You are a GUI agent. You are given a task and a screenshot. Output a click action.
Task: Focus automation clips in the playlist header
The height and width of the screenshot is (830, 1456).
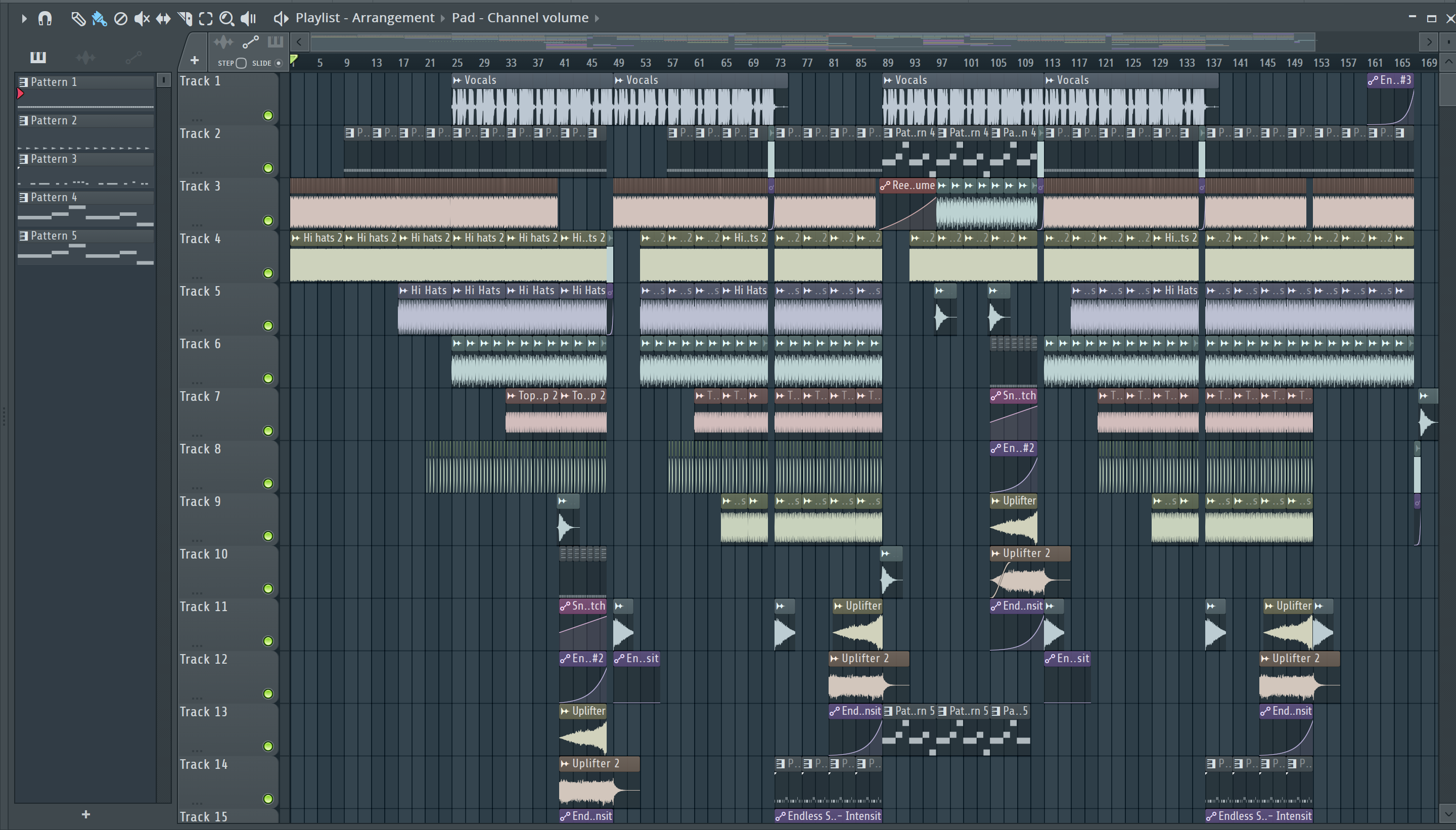point(250,42)
